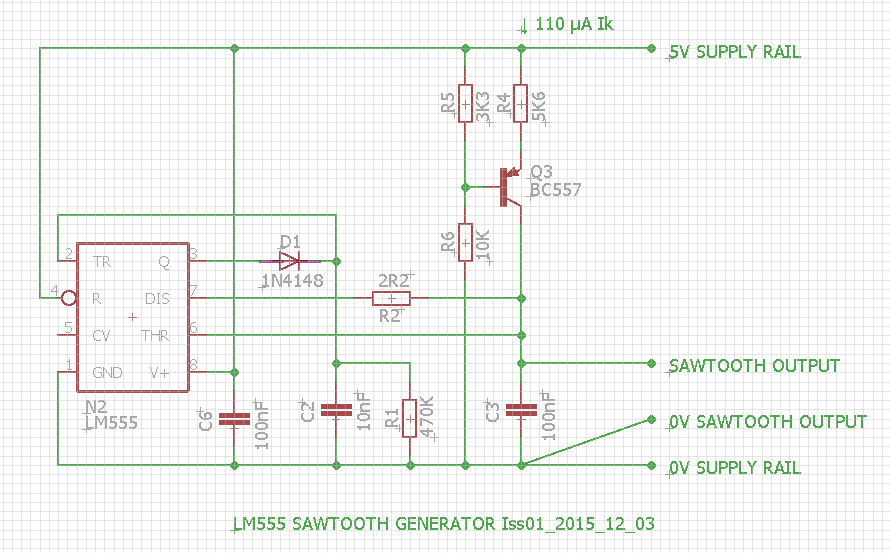
Task: Click the 5V supply rail terminal dot
Action: [x=652, y=49]
